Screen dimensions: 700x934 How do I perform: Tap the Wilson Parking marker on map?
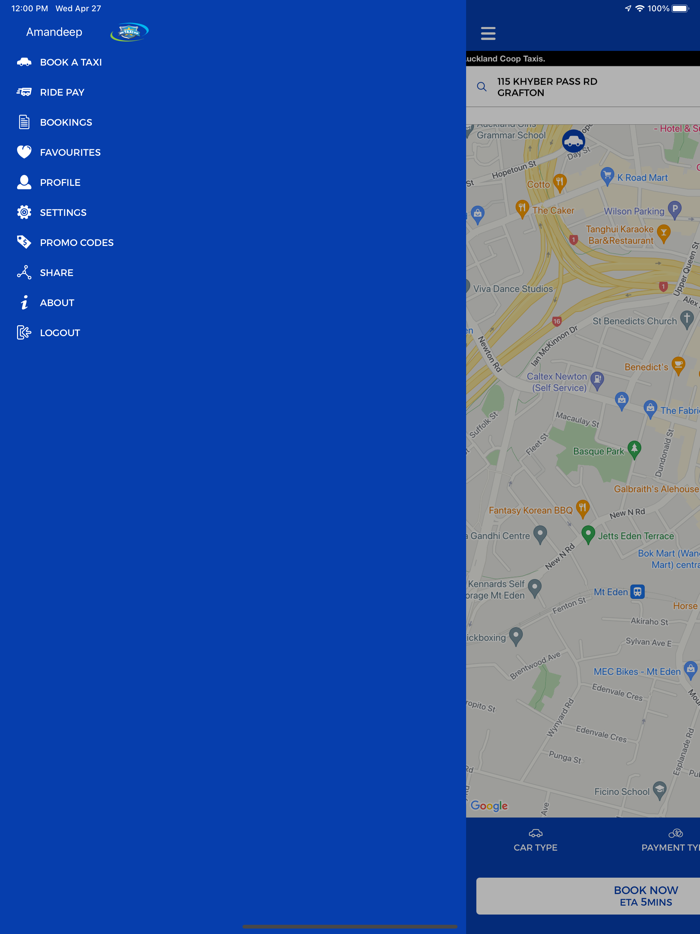pyautogui.click(x=674, y=210)
